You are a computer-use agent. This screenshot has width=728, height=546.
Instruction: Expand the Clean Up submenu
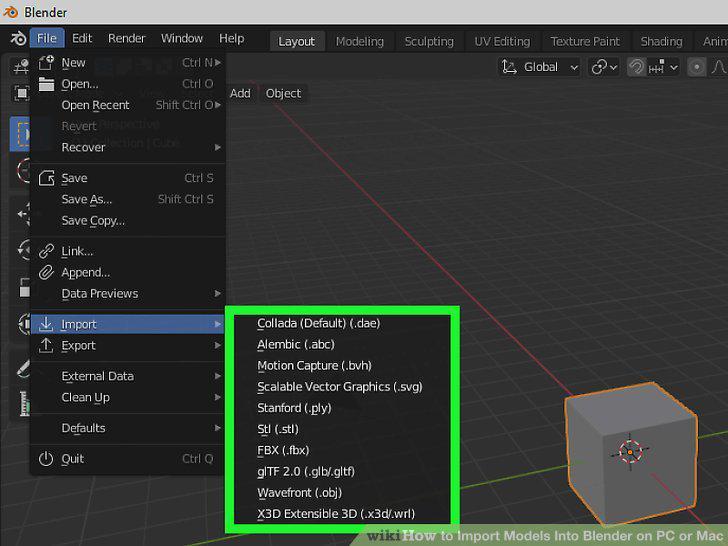(x=128, y=398)
